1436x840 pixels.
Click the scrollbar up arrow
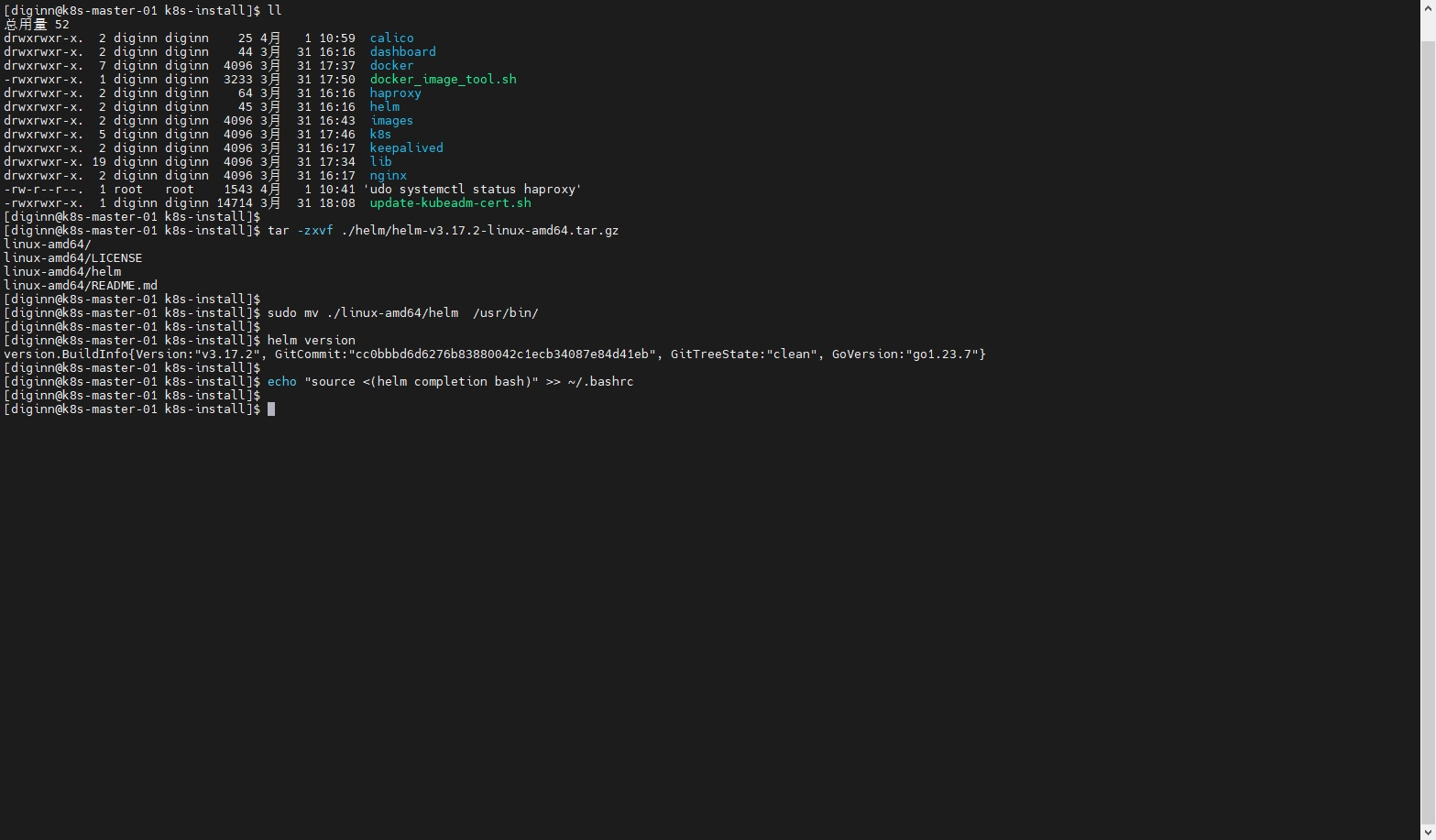tap(1428, 7)
